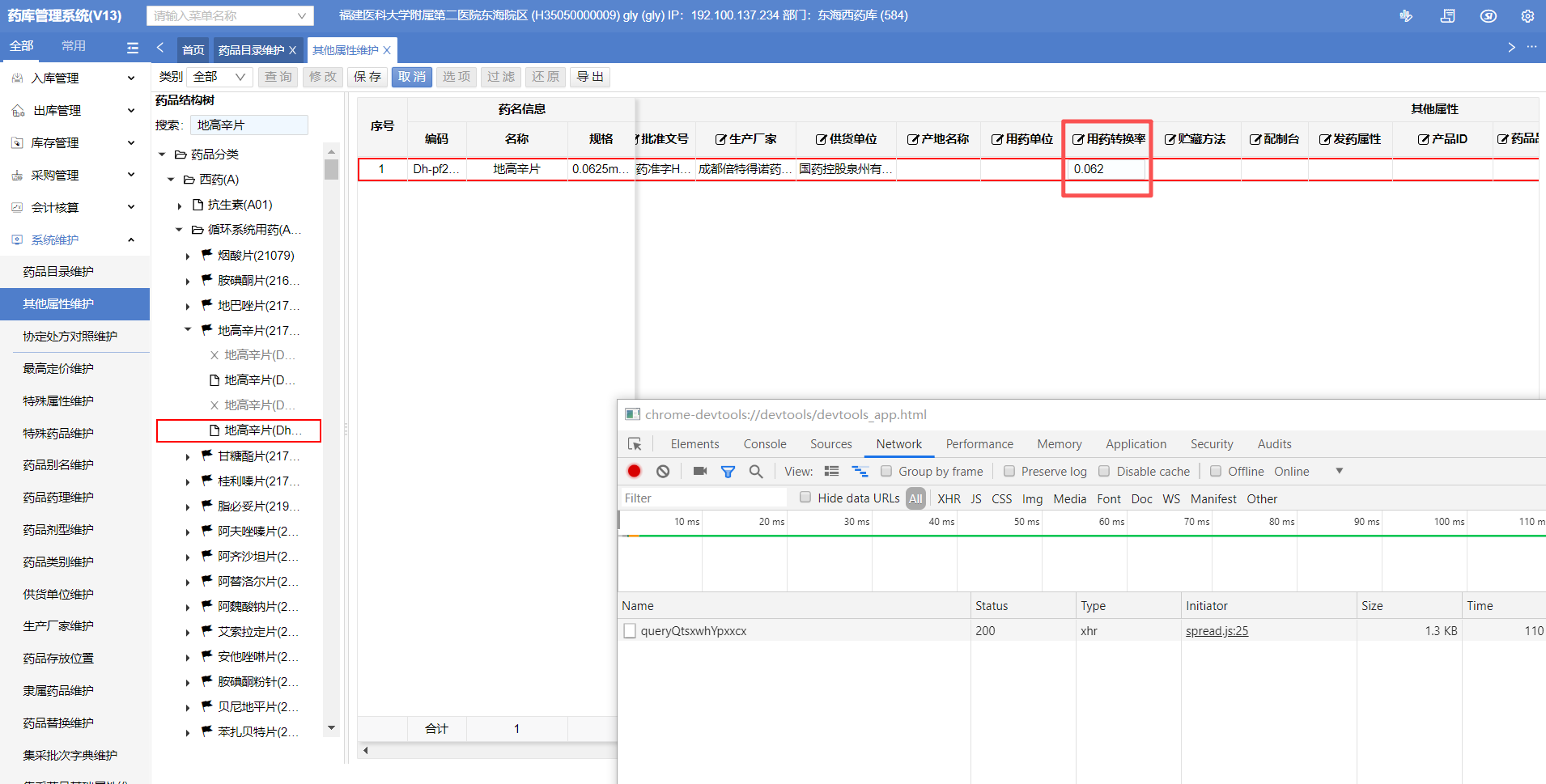1546x784 pixels.
Task: Click the 用药转换率 cell showing 0.062
Action: pos(1107,169)
